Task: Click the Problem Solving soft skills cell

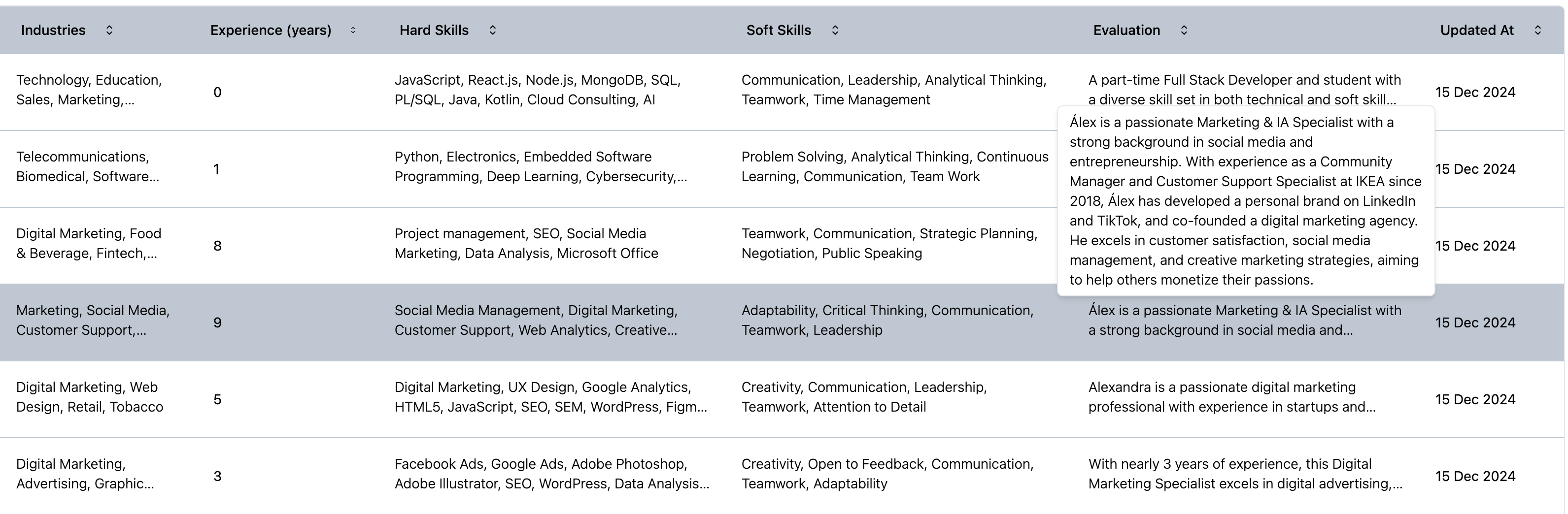Action: pyautogui.click(x=895, y=167)
